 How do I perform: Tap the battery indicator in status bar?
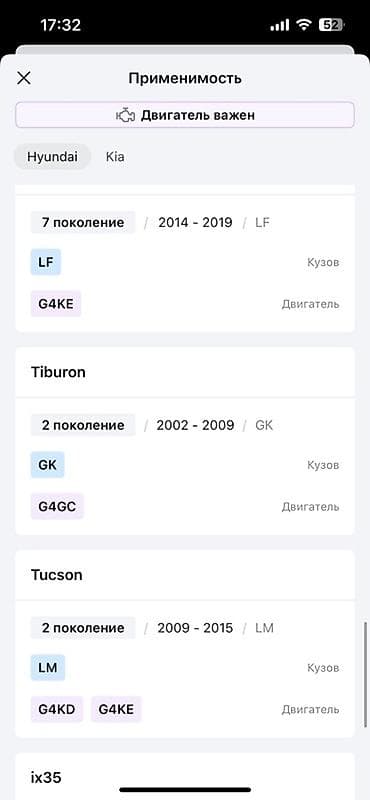click(x=331, y=26)
